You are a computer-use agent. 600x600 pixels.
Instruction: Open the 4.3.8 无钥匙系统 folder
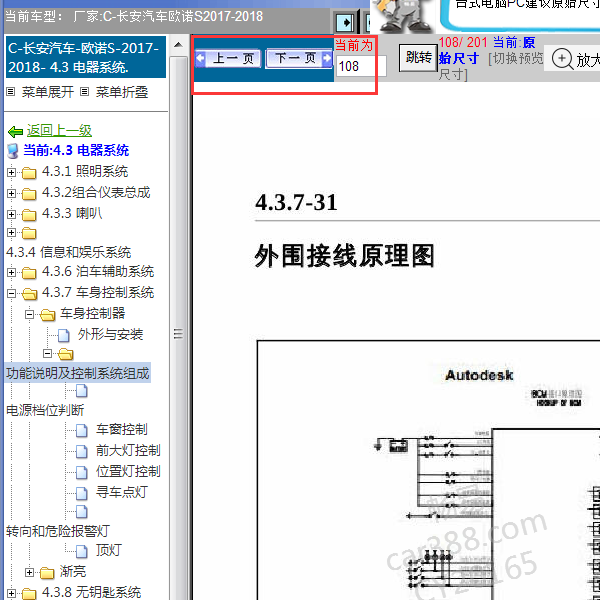click(91, 592)
